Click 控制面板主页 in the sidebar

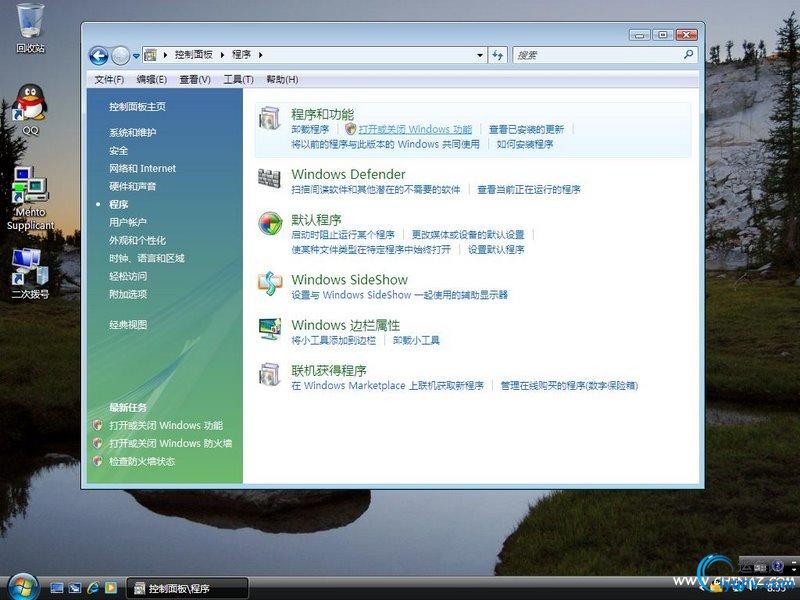pyautogui.click(x=137, y=107)
